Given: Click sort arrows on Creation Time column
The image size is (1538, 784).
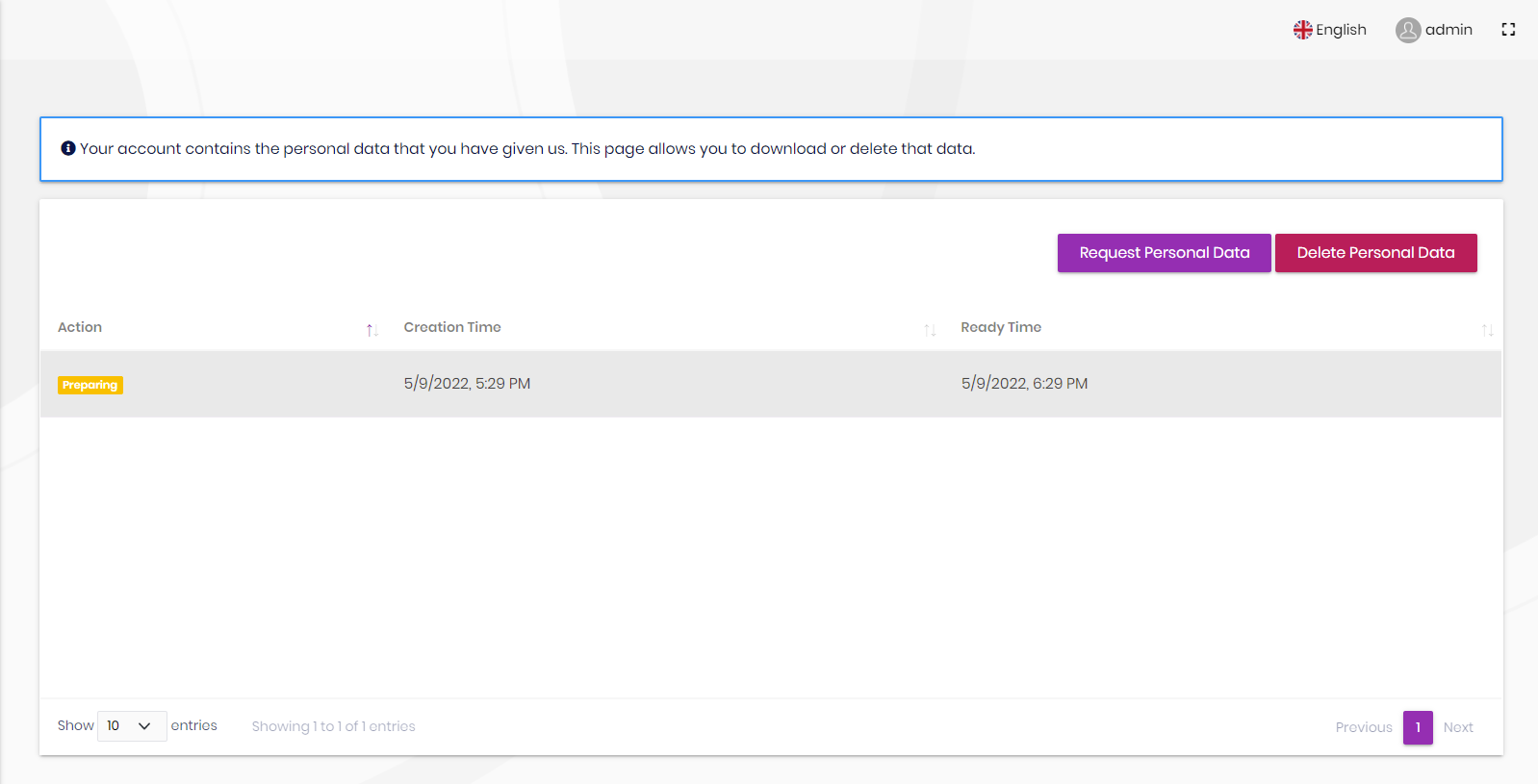Looking at the screenshot, I should pos(930,330).
